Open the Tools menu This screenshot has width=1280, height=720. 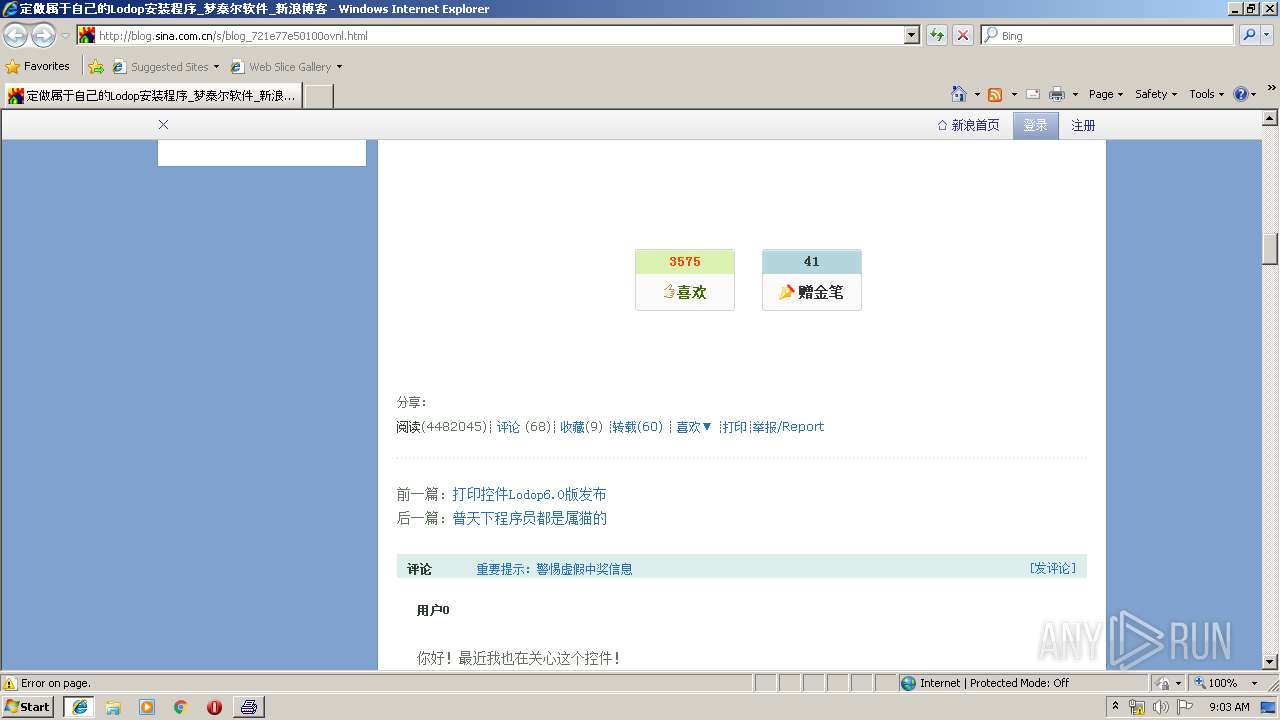[x=1206, y=94]
